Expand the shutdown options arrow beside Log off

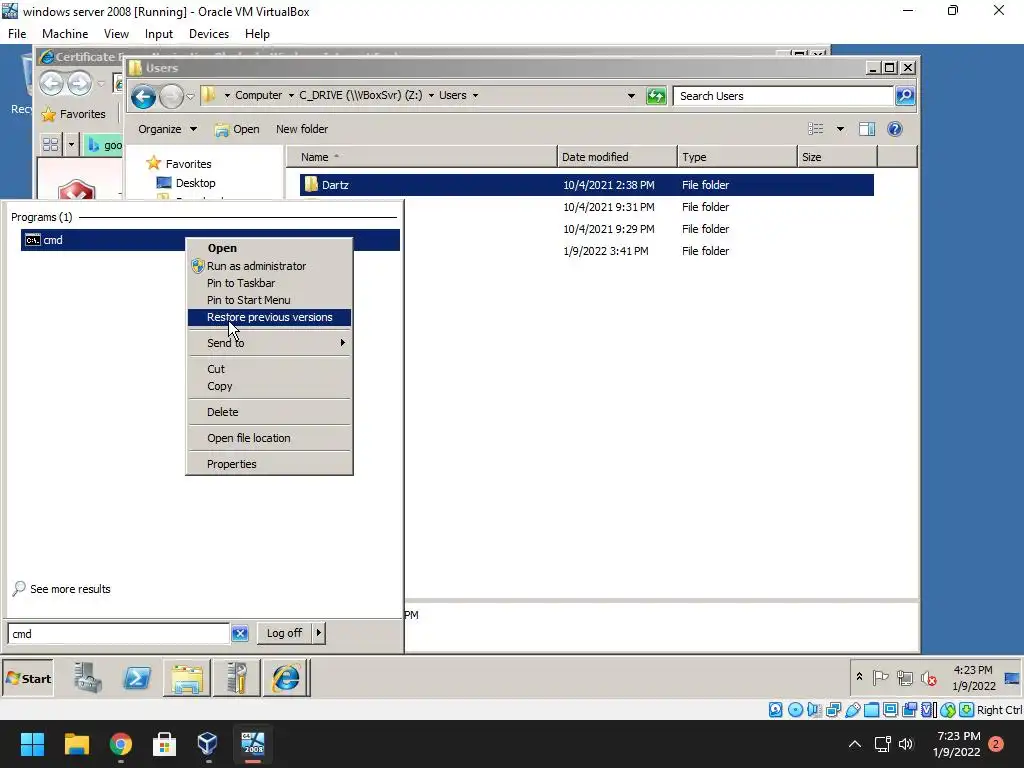point(319,633)
